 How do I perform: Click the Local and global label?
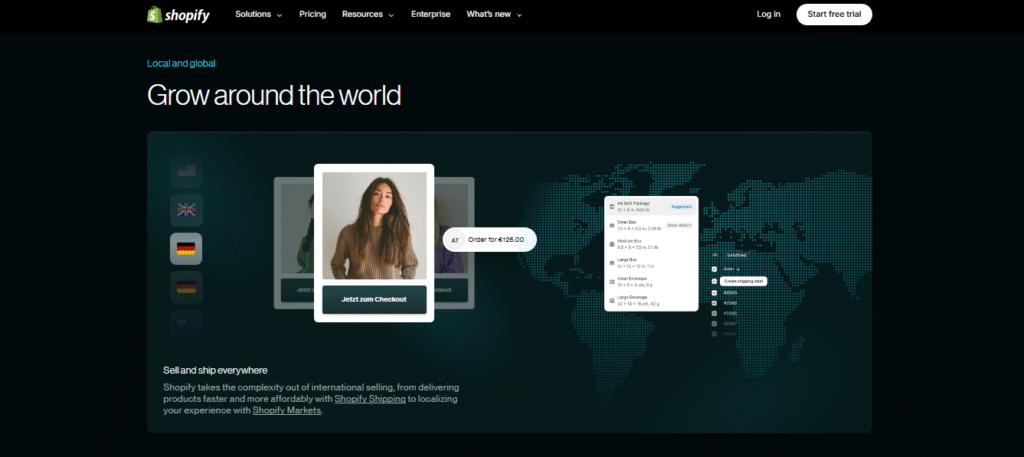pyautogui.click(x=181, y=63)
